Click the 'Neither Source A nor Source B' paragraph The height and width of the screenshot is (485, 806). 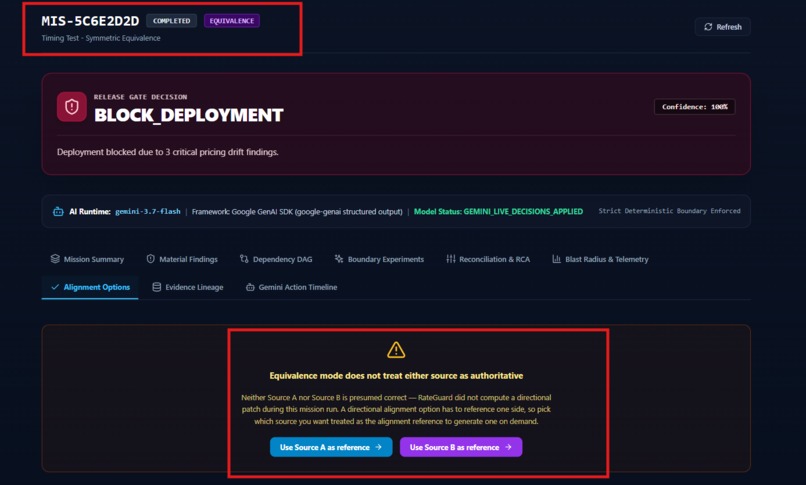396,409
